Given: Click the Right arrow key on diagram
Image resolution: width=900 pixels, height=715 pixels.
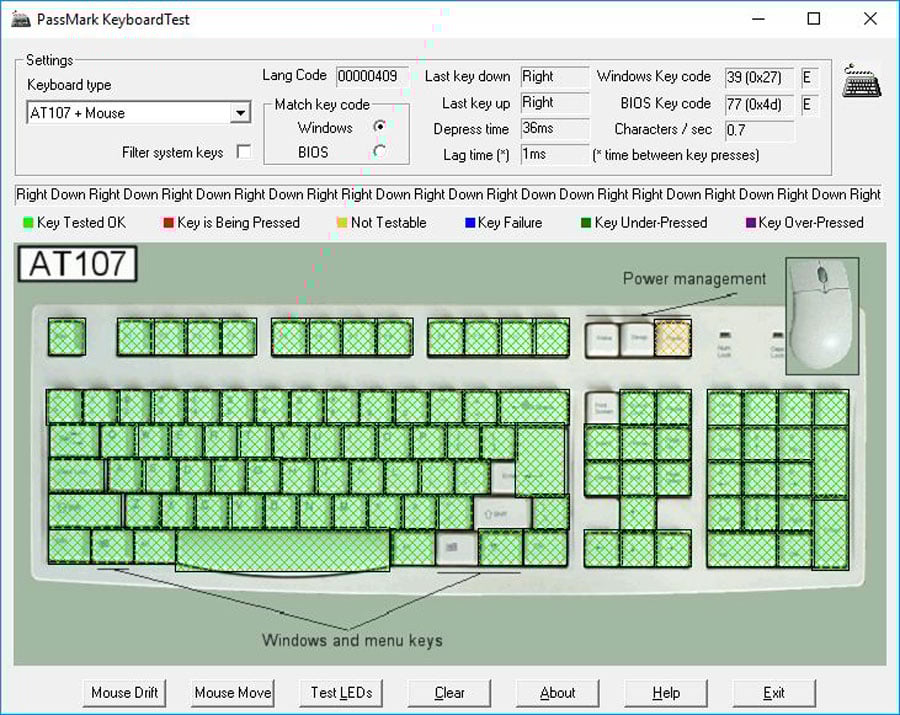Looking at the screenshot, I should [x=673, y=549].
